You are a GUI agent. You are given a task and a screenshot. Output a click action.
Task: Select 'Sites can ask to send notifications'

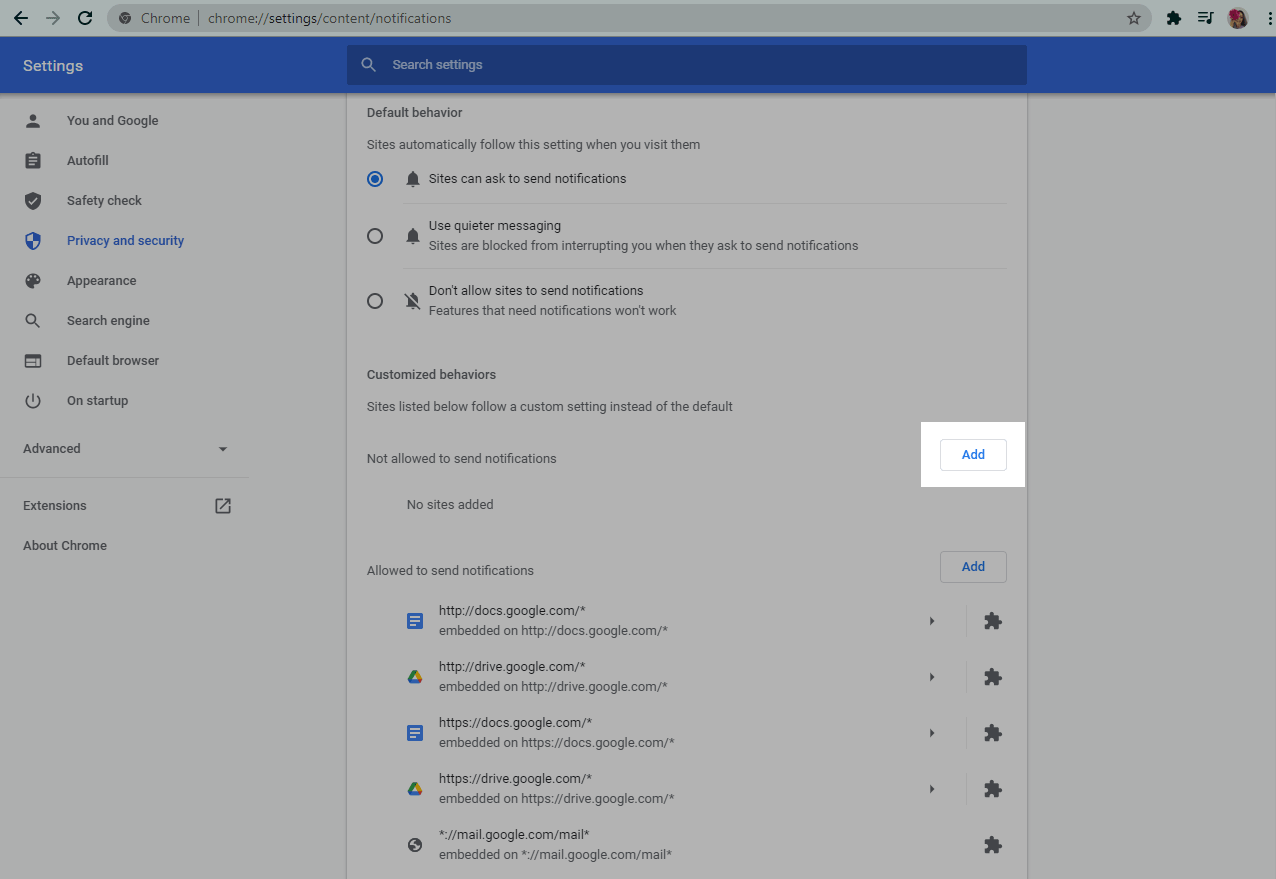(375, 179)
